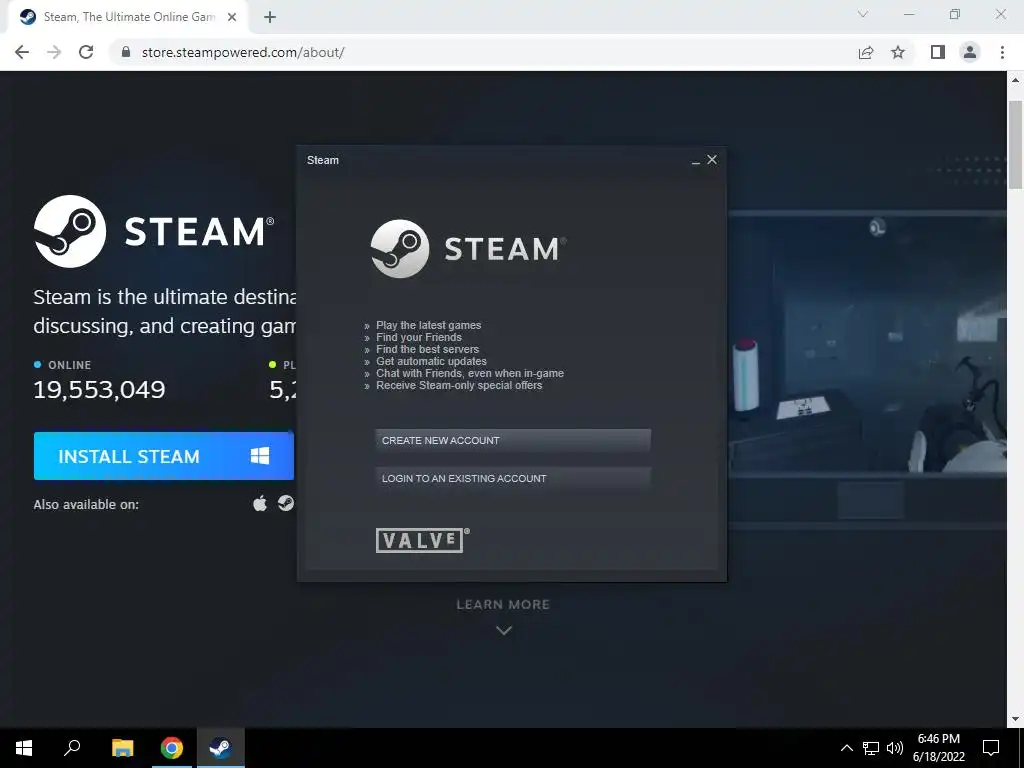Open Chrome side panel
The image size is (1024, 768).
[x=938, y=52]
